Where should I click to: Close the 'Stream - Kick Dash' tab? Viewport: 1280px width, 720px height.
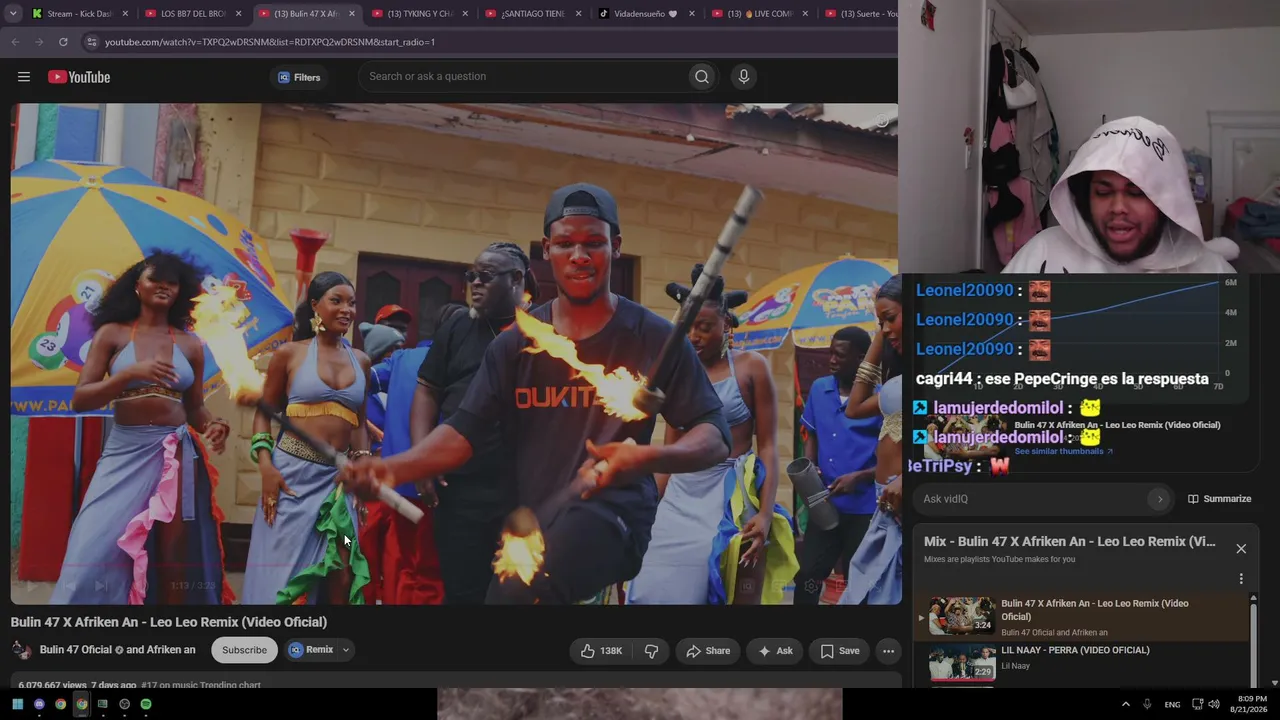click(x=125, y=14)
